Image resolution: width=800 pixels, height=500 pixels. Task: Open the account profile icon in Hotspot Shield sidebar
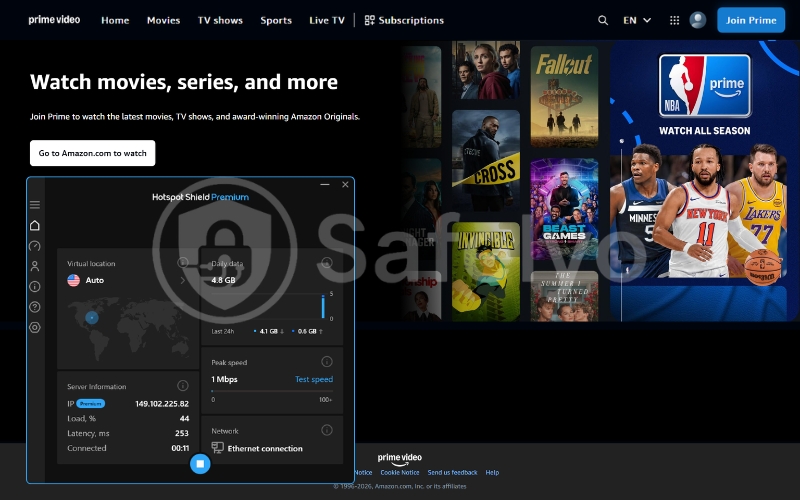pos(35,266)
